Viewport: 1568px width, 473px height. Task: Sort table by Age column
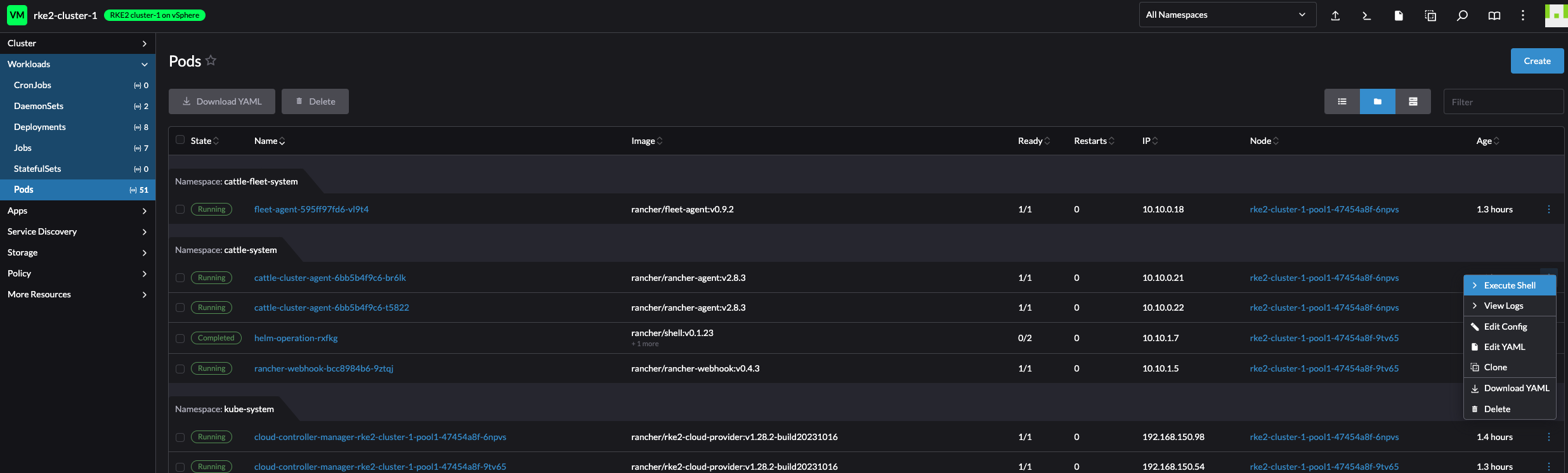coord(1487,141)
